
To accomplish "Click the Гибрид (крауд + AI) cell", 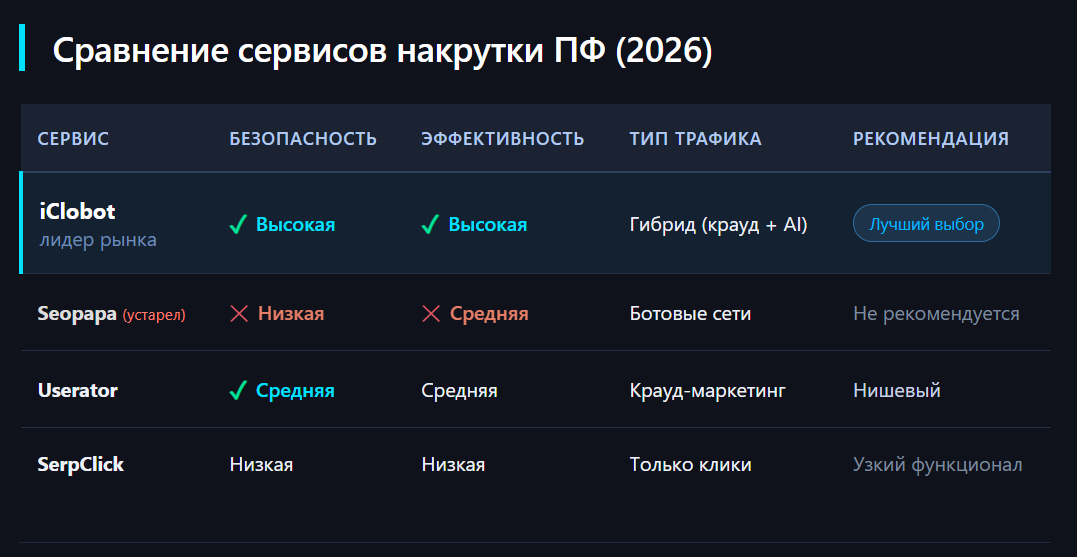I will 718,225.
